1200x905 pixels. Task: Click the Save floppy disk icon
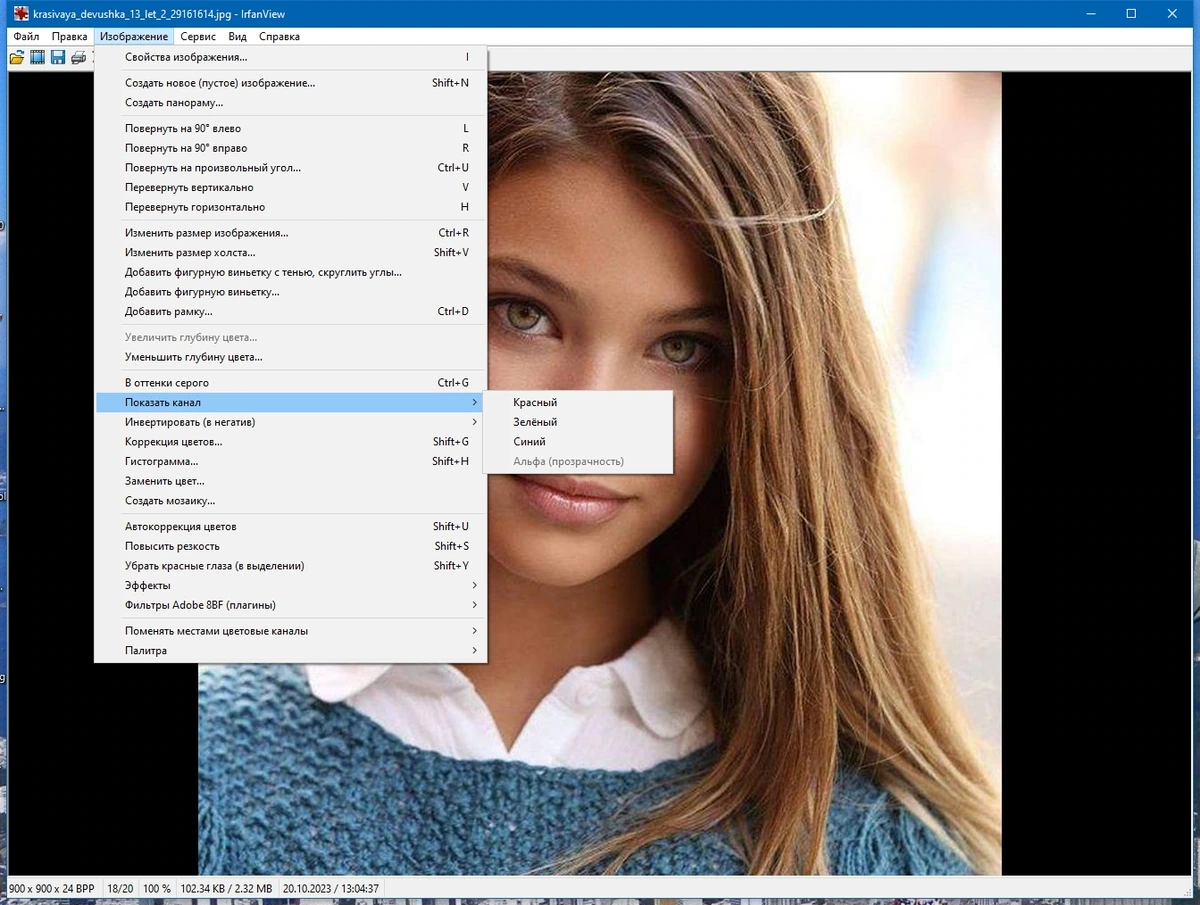pyautogui.click(x=57, y=57)
